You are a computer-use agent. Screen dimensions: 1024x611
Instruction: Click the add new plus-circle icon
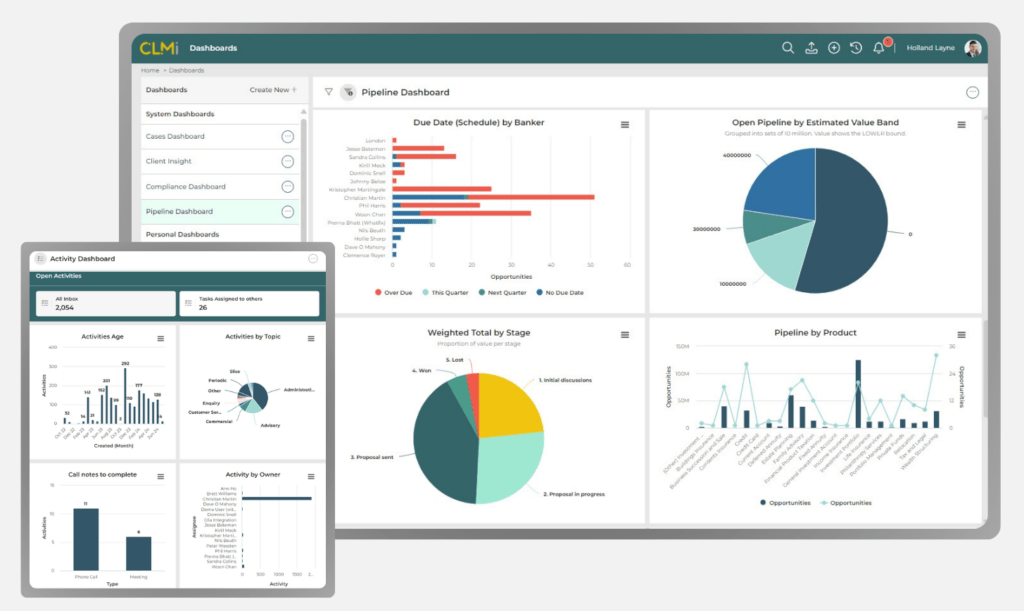(x=834, y=48)
